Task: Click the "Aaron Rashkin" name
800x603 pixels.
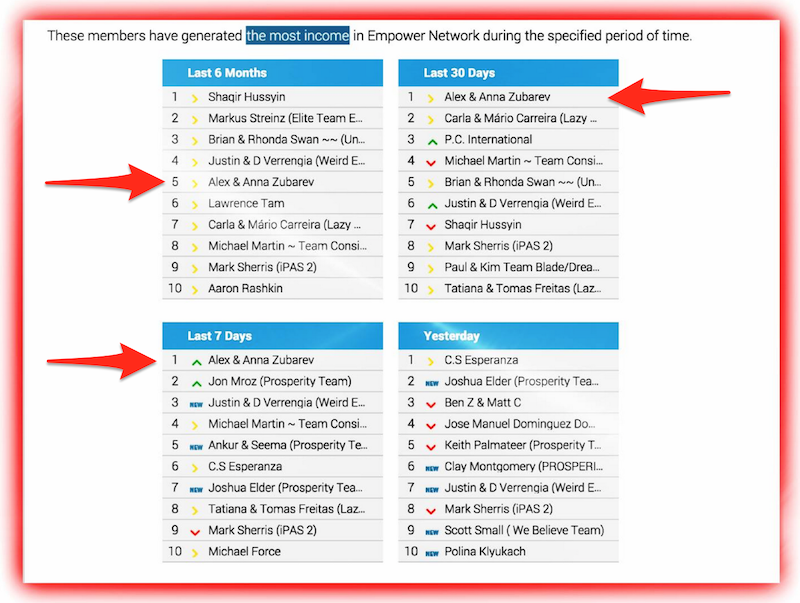Action: coord(245,289)
